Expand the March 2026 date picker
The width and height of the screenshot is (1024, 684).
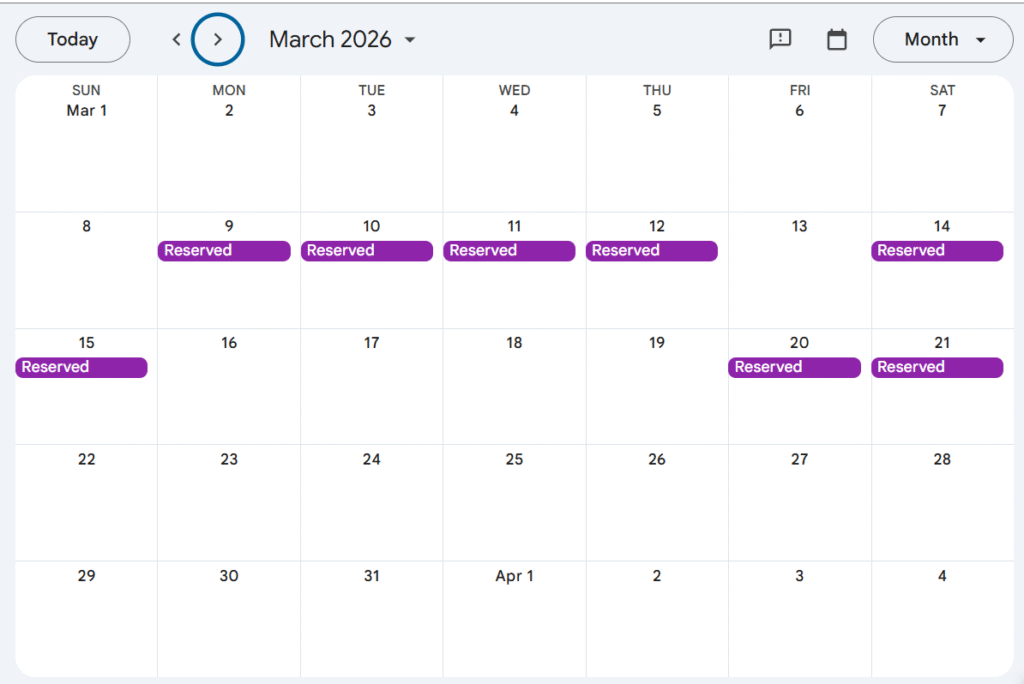(x=343, y=40)
